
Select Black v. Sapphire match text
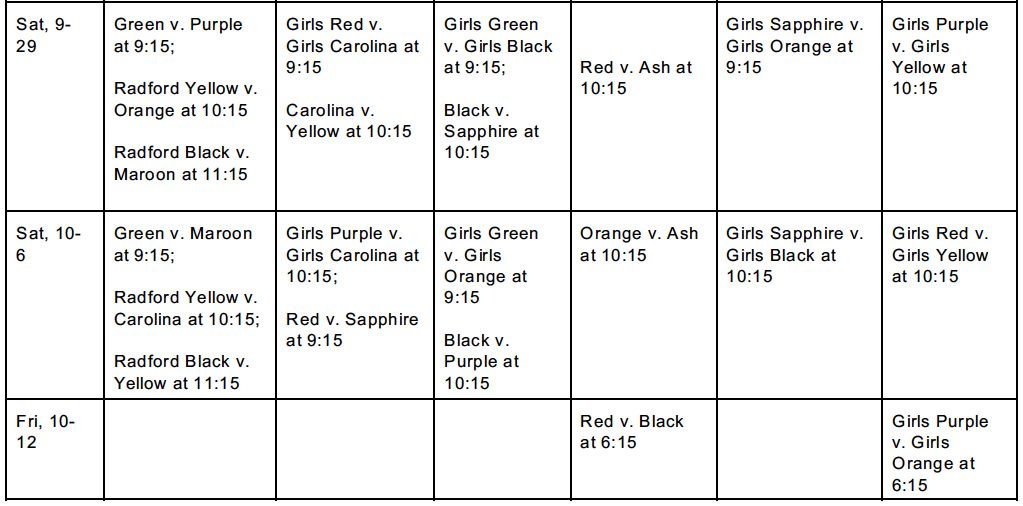[x=491, y=131]
